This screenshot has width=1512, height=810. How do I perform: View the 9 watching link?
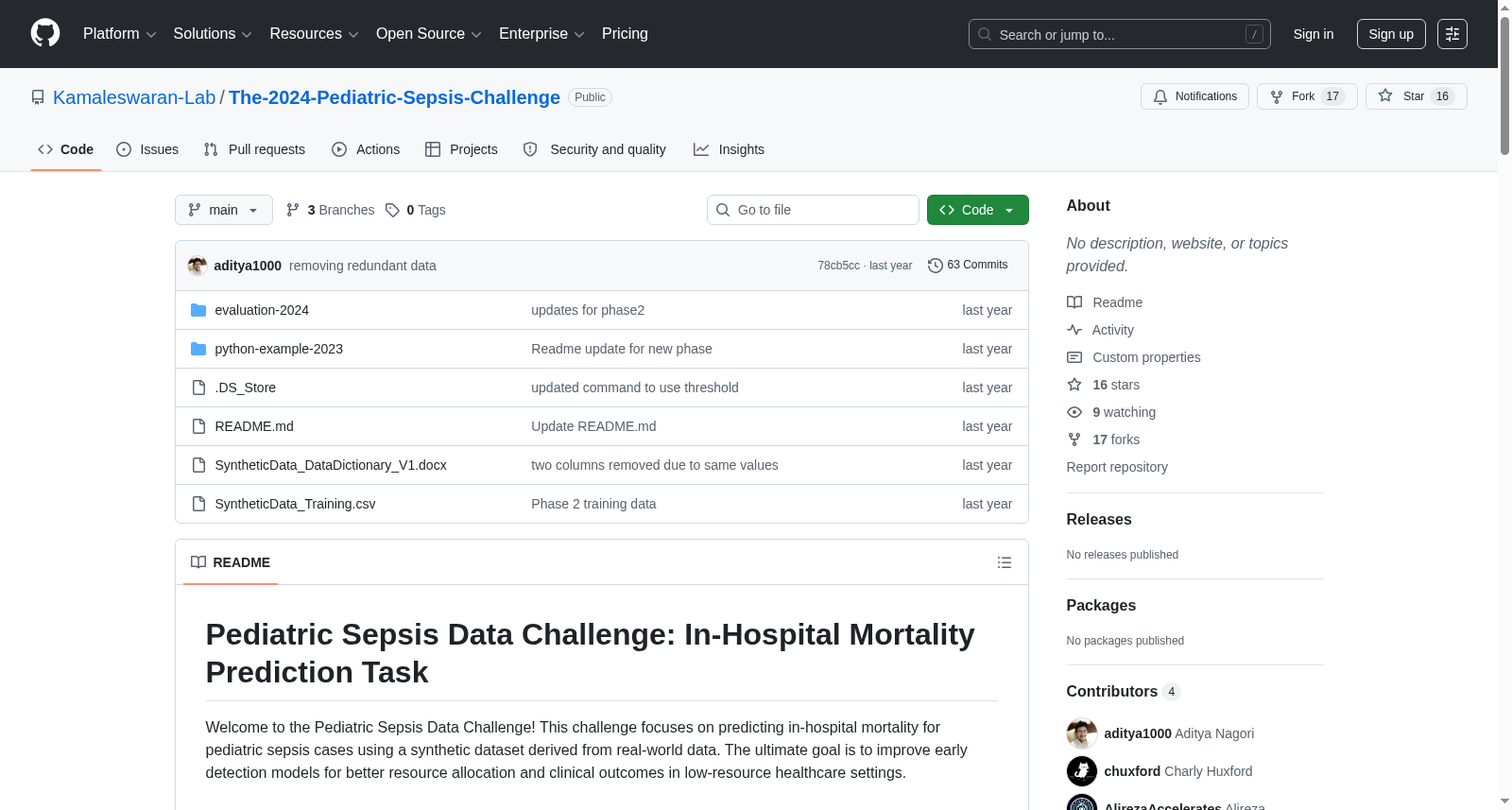(1111, 412)
